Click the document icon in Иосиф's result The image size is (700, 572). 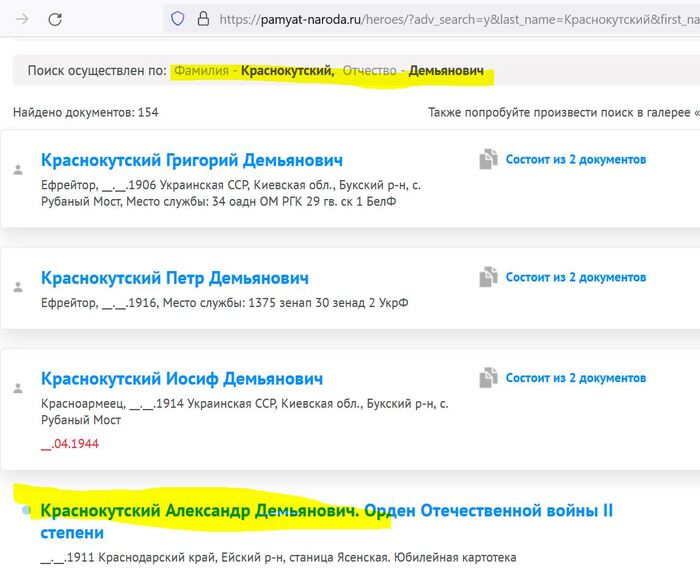click(x=488, y=378)
